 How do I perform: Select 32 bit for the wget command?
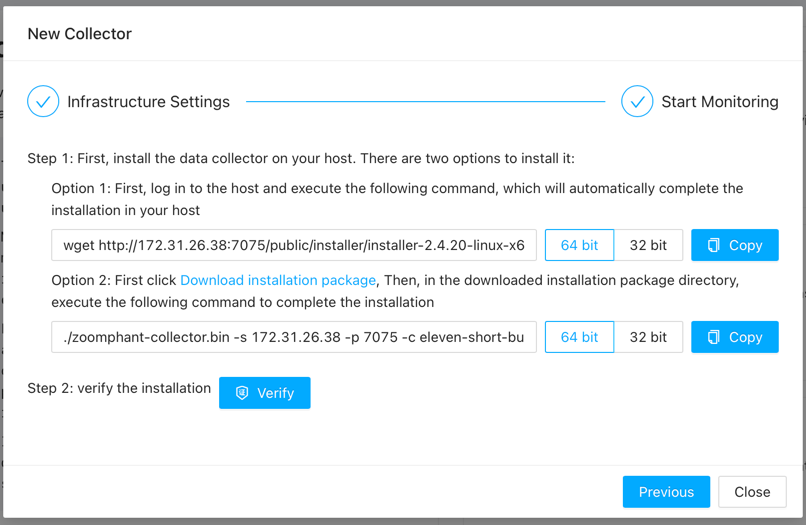coord(648,245)
